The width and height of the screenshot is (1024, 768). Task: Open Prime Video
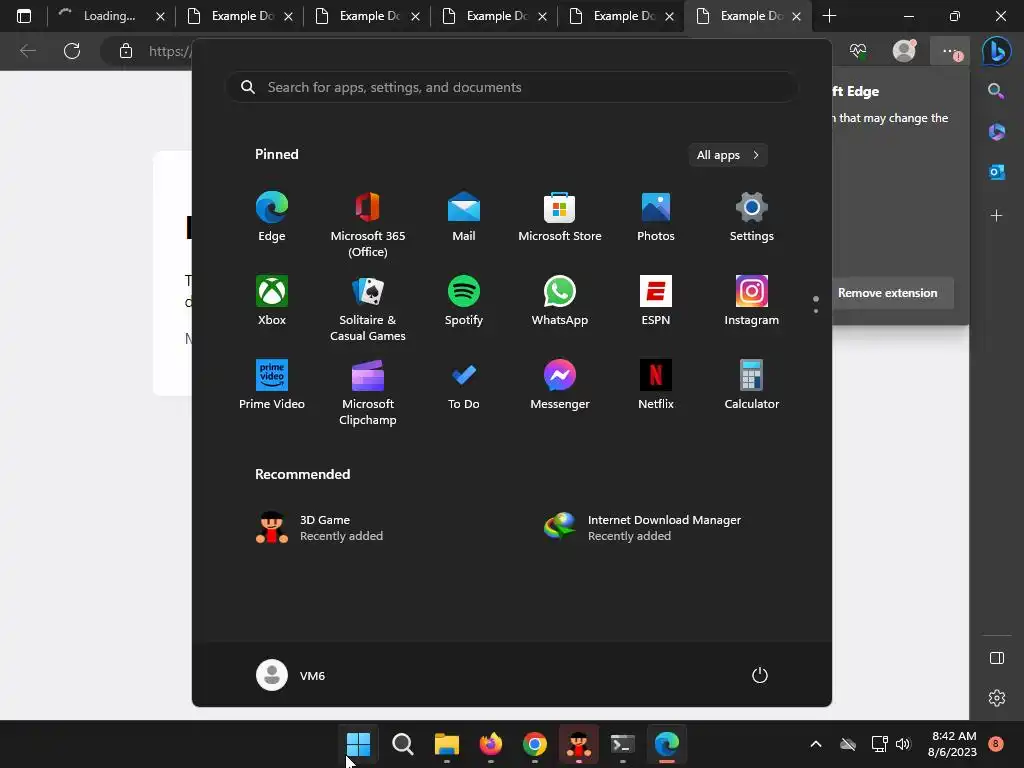(x=272, y=385)
